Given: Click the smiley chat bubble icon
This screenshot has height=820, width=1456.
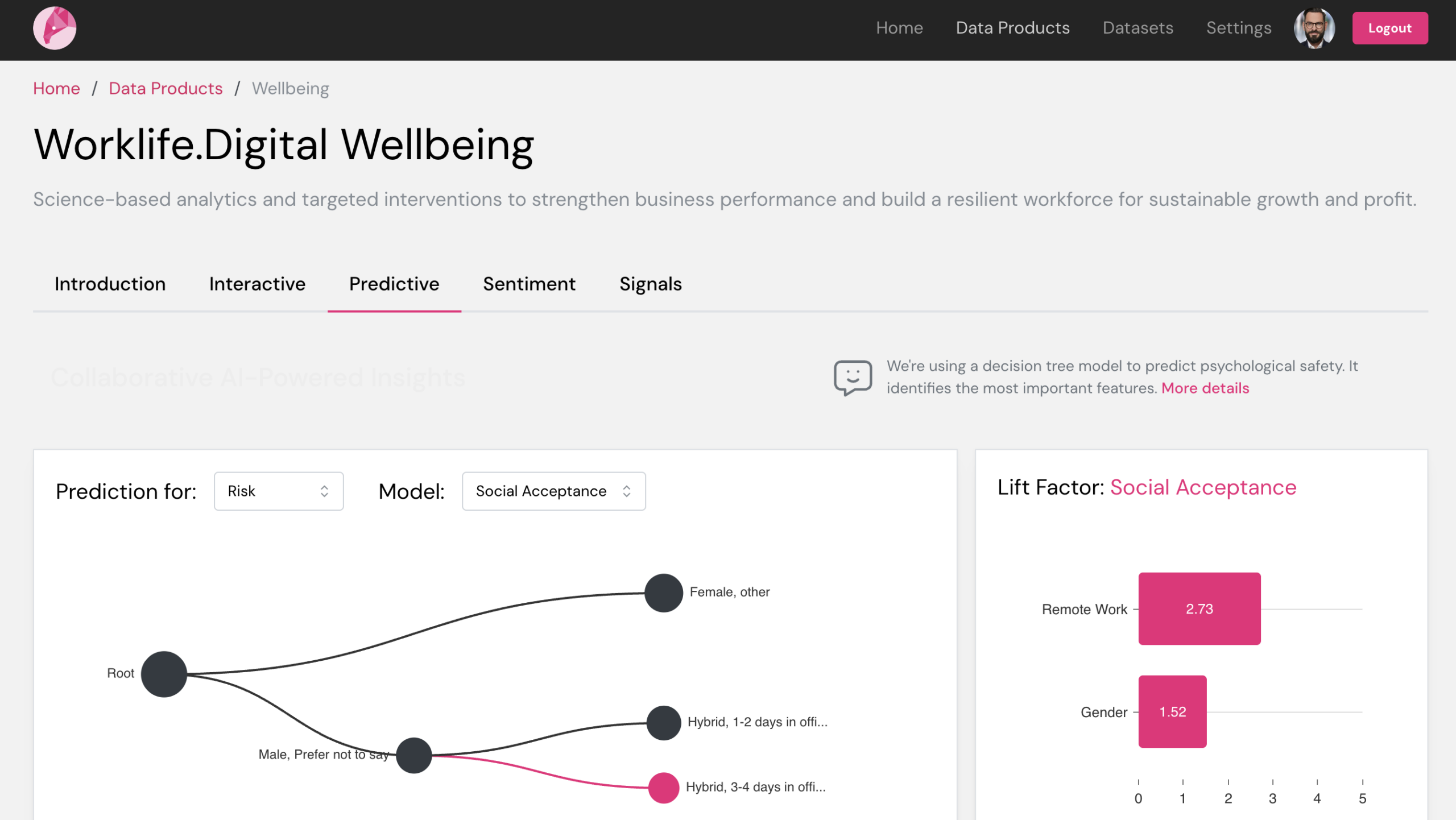Looking at the screenshot, I should [x=852, y=377].
